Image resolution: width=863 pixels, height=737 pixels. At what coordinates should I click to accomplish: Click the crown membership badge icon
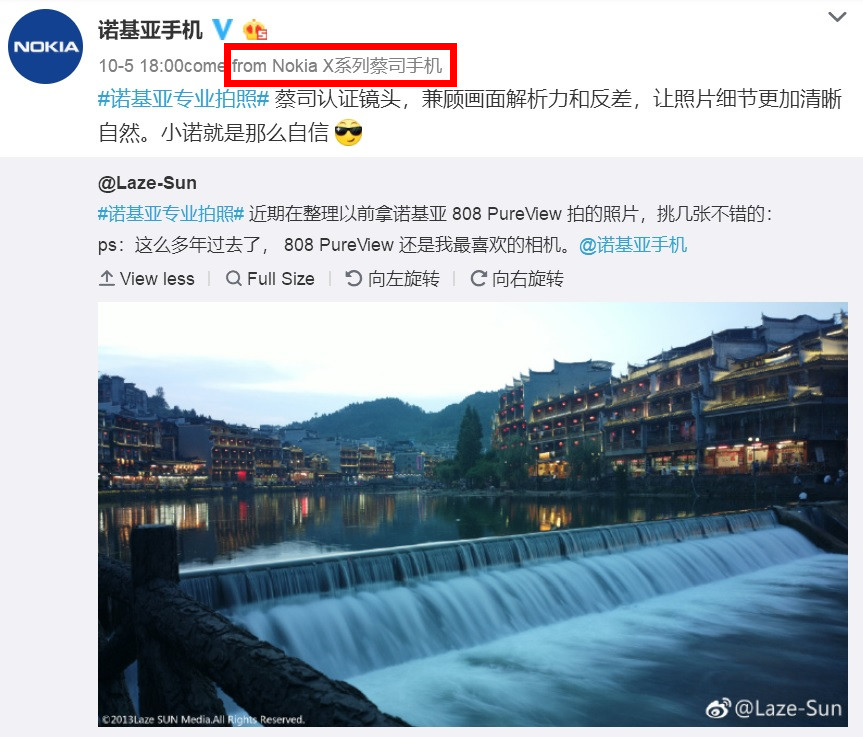[x=255, y=29]
